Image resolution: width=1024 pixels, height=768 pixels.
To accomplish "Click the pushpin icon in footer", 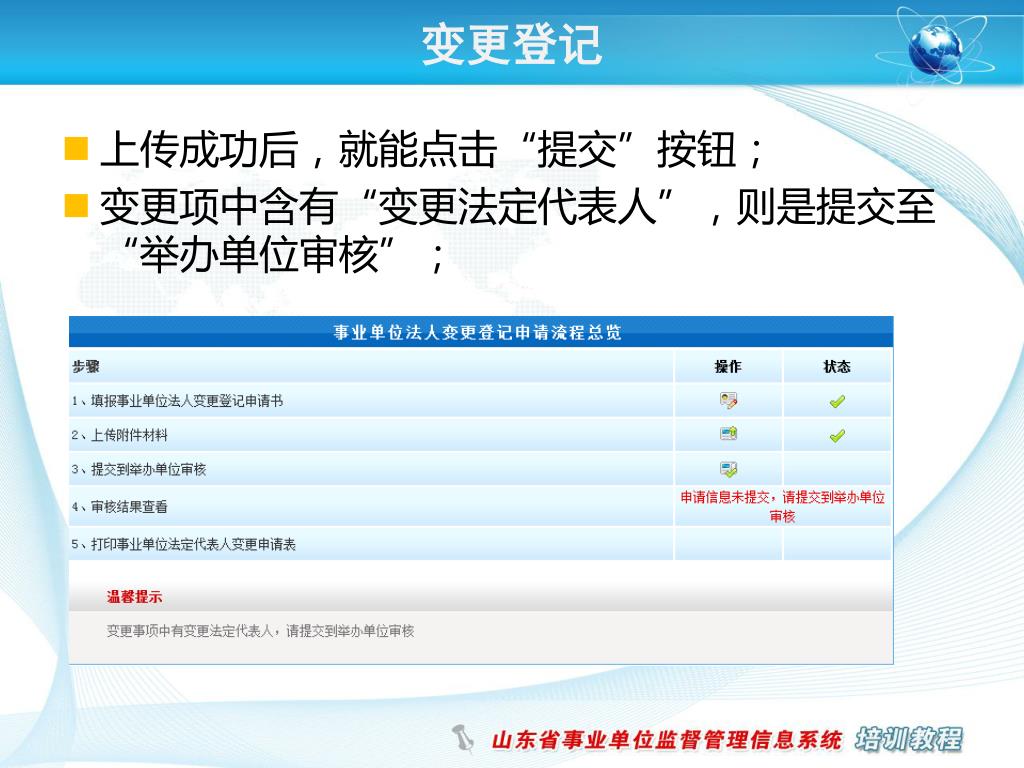I will (463, 738).
